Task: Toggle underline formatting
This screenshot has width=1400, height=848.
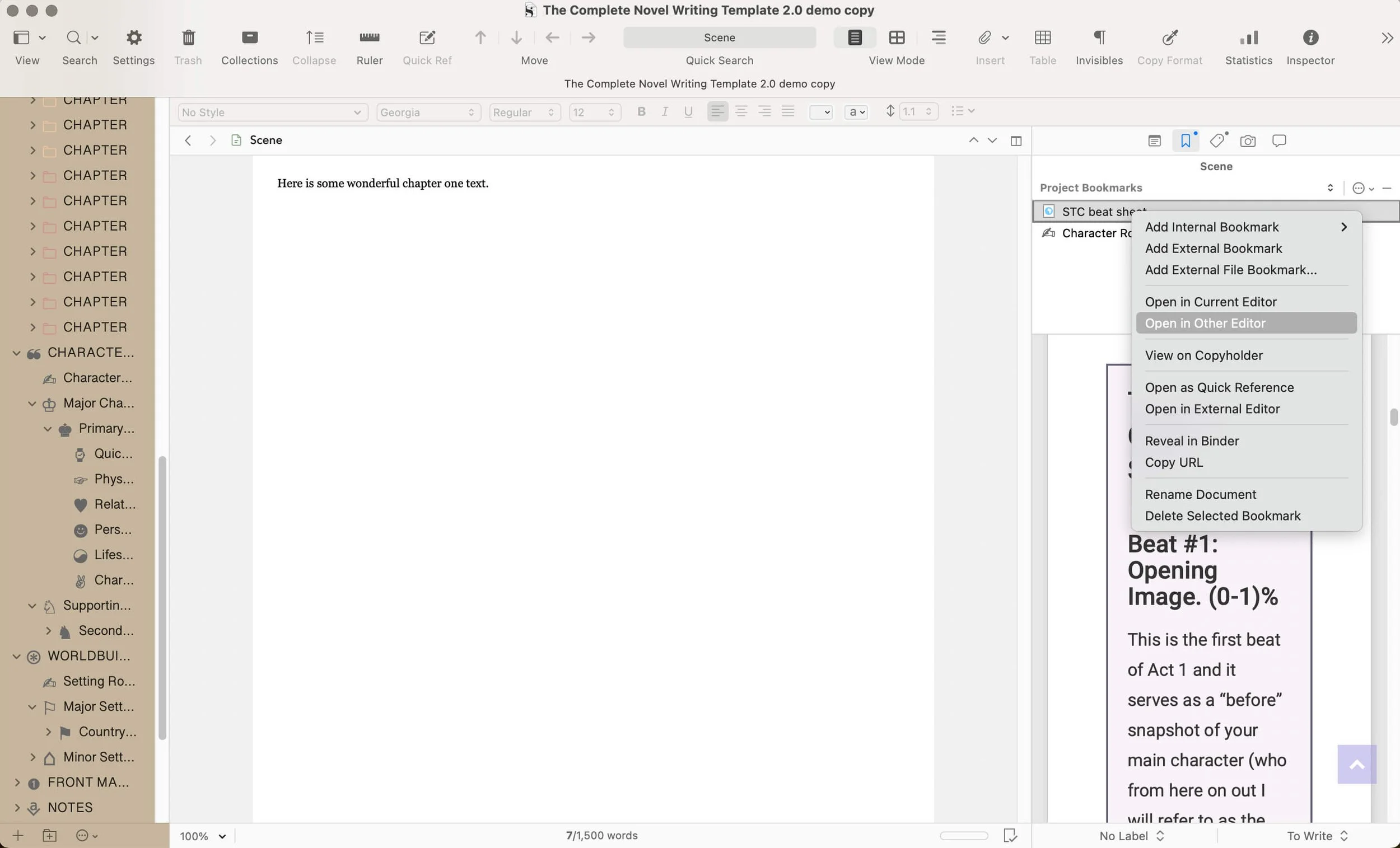Action: 688,112
